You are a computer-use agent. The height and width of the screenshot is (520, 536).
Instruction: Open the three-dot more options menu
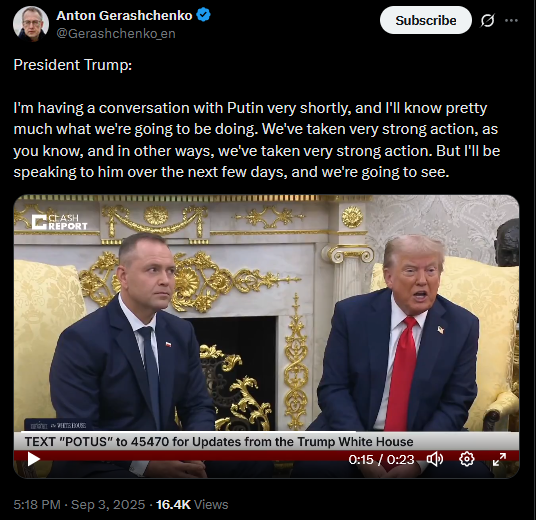click(511, 21)
